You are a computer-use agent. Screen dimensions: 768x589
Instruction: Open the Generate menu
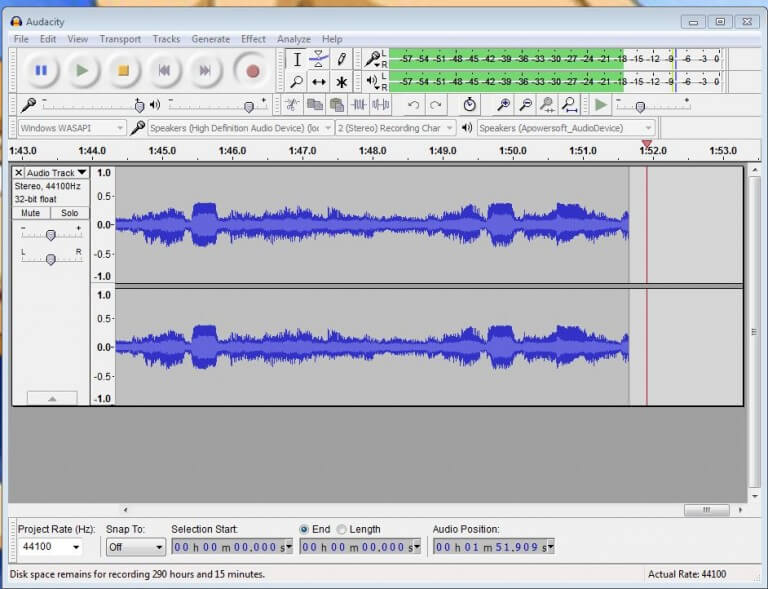coord(211,39)
